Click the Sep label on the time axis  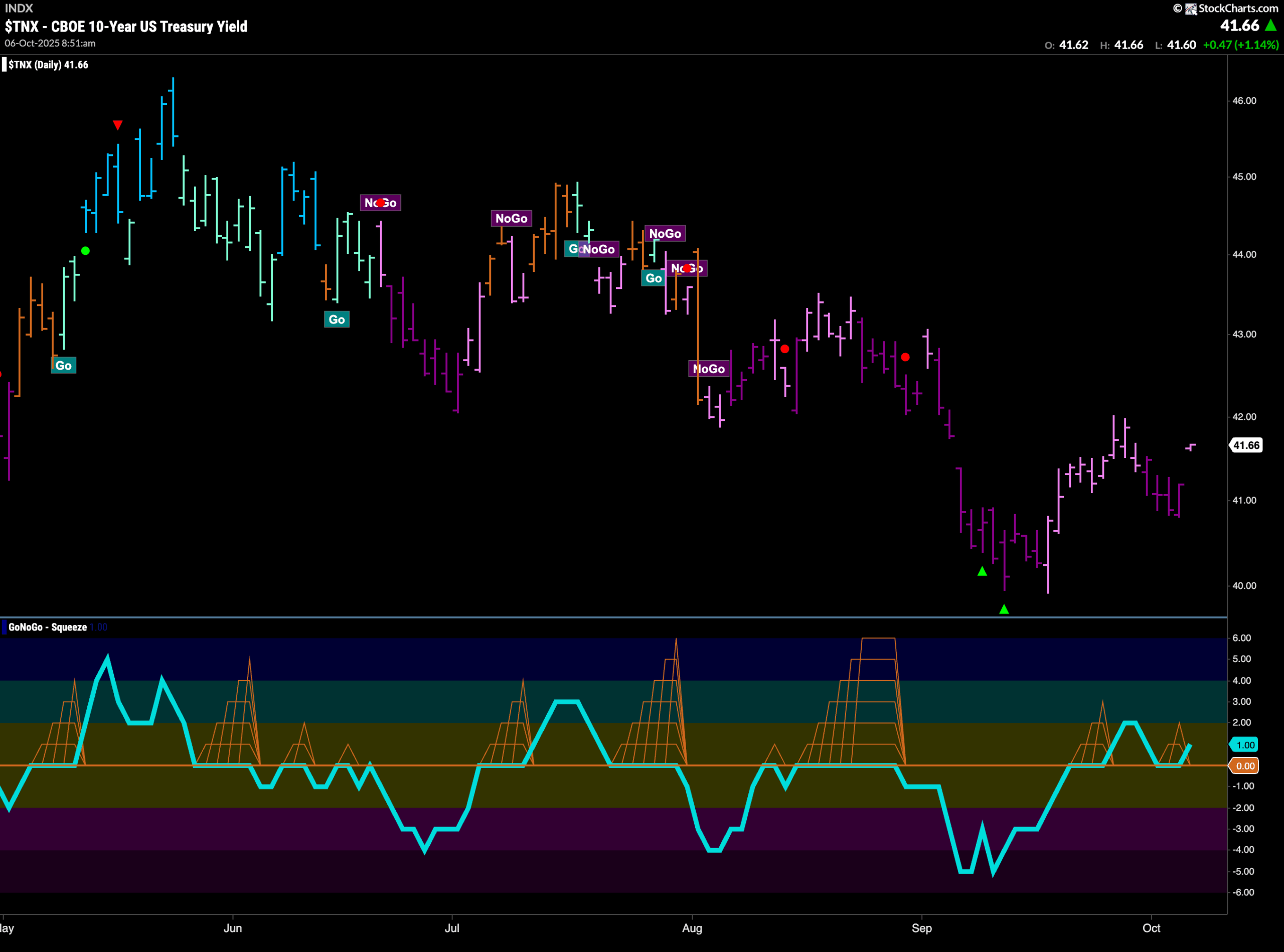(x=921, y=928)
